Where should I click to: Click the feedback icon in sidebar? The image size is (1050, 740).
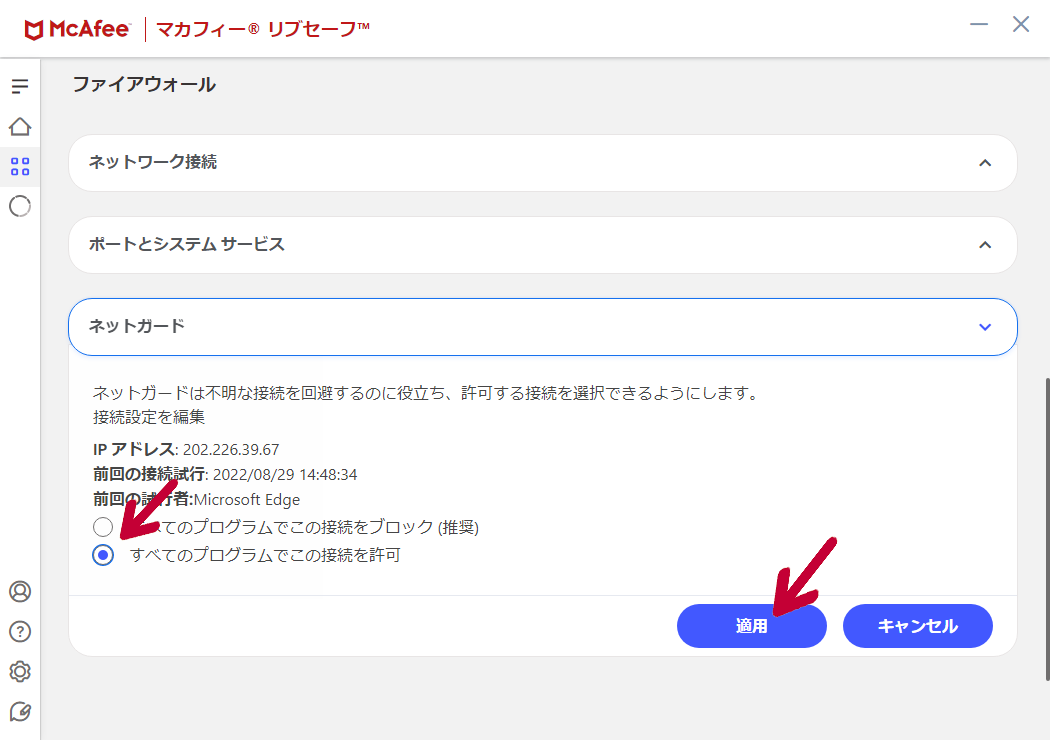(x=20, y=711)
